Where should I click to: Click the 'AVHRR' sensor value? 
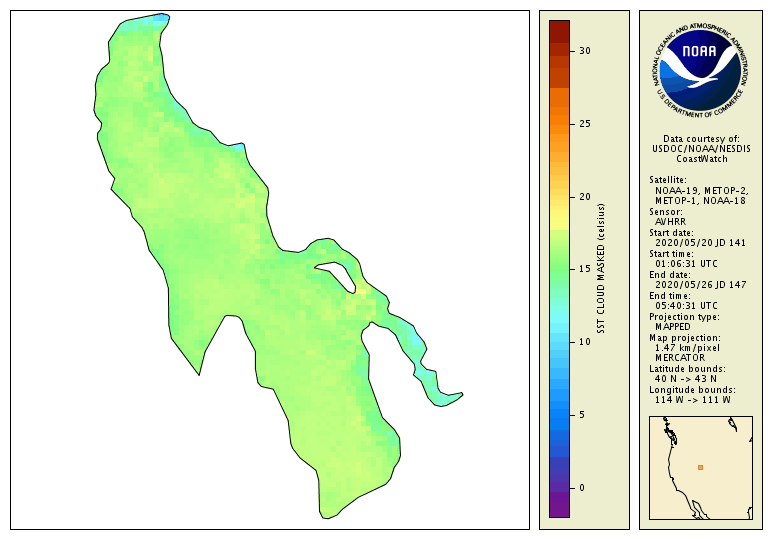click(x=671, y=222)
